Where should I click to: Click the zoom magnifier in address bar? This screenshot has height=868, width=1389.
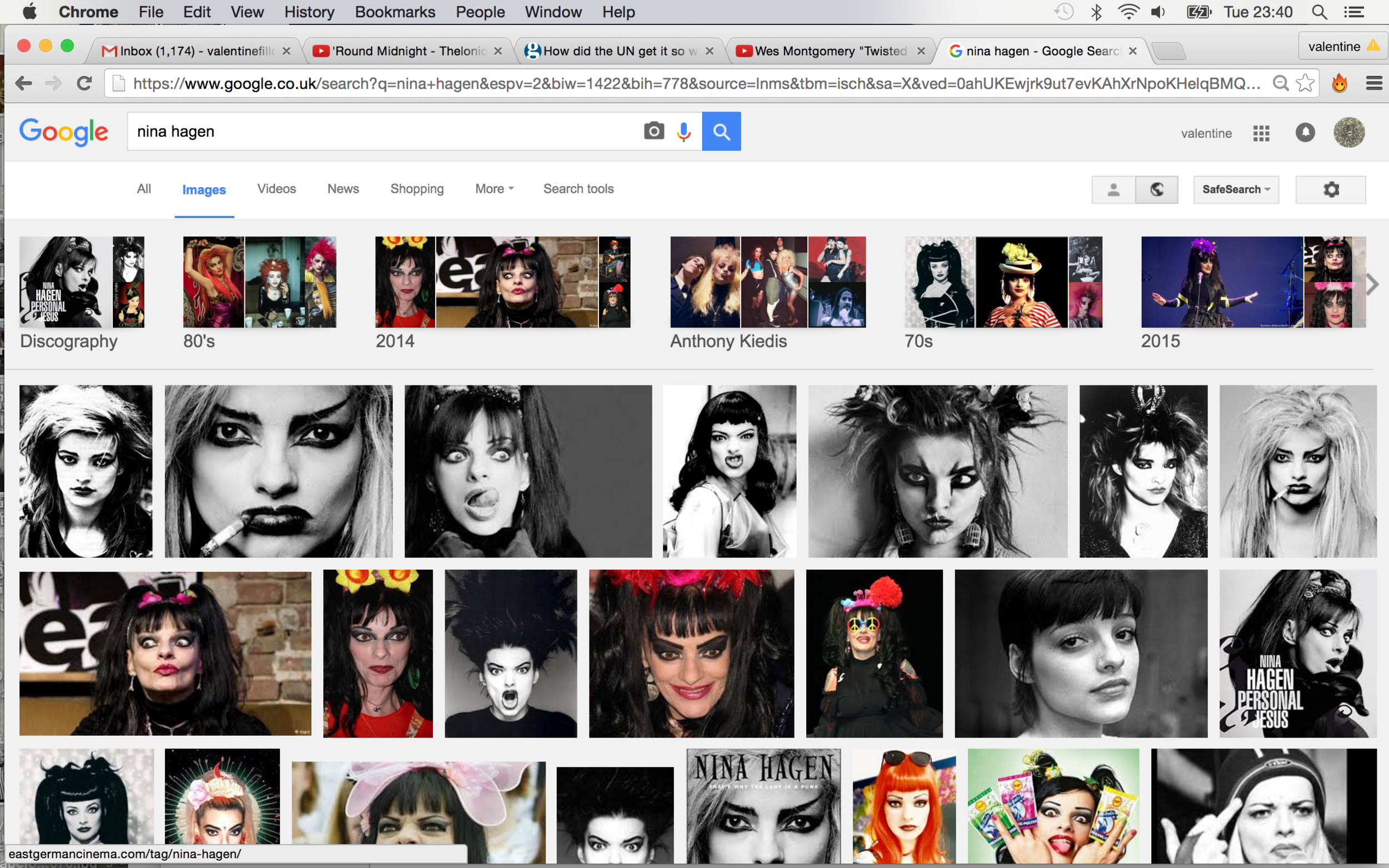point(1281,84)
